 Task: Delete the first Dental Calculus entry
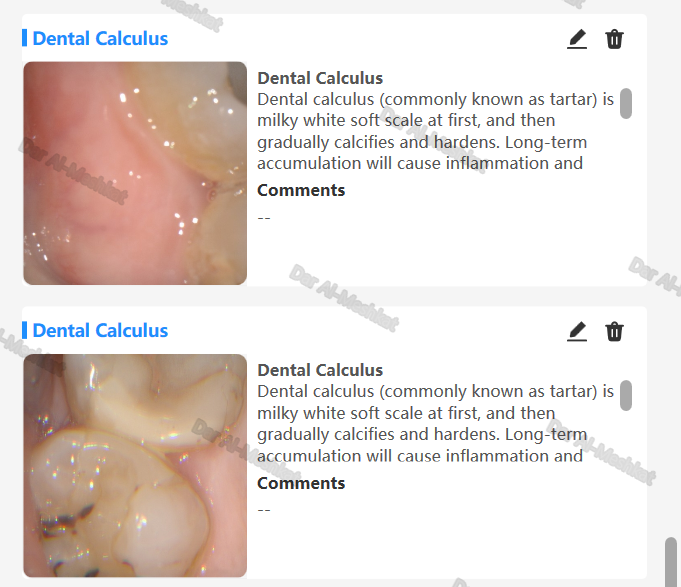coord(614,39)
